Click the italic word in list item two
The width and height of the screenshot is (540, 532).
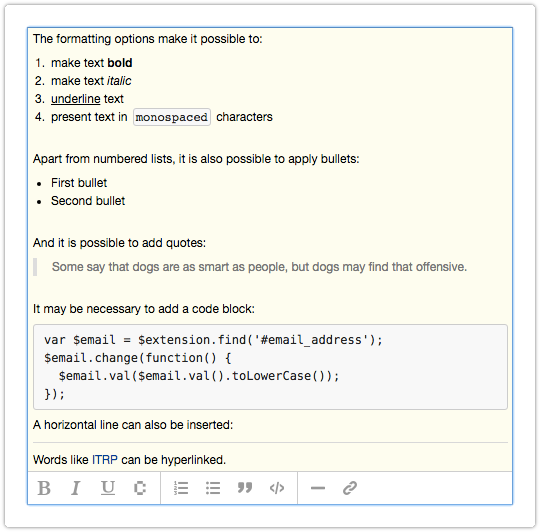click(119, 81)
